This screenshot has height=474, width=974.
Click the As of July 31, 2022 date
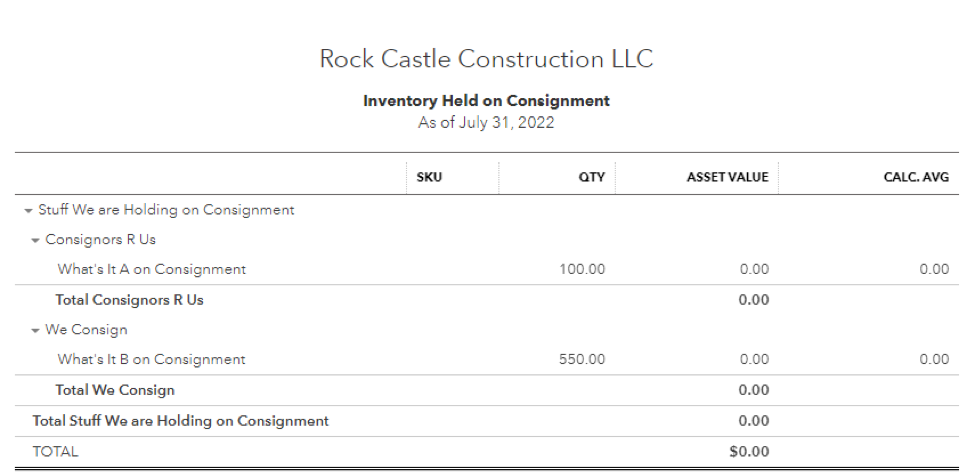pos(486,123)
